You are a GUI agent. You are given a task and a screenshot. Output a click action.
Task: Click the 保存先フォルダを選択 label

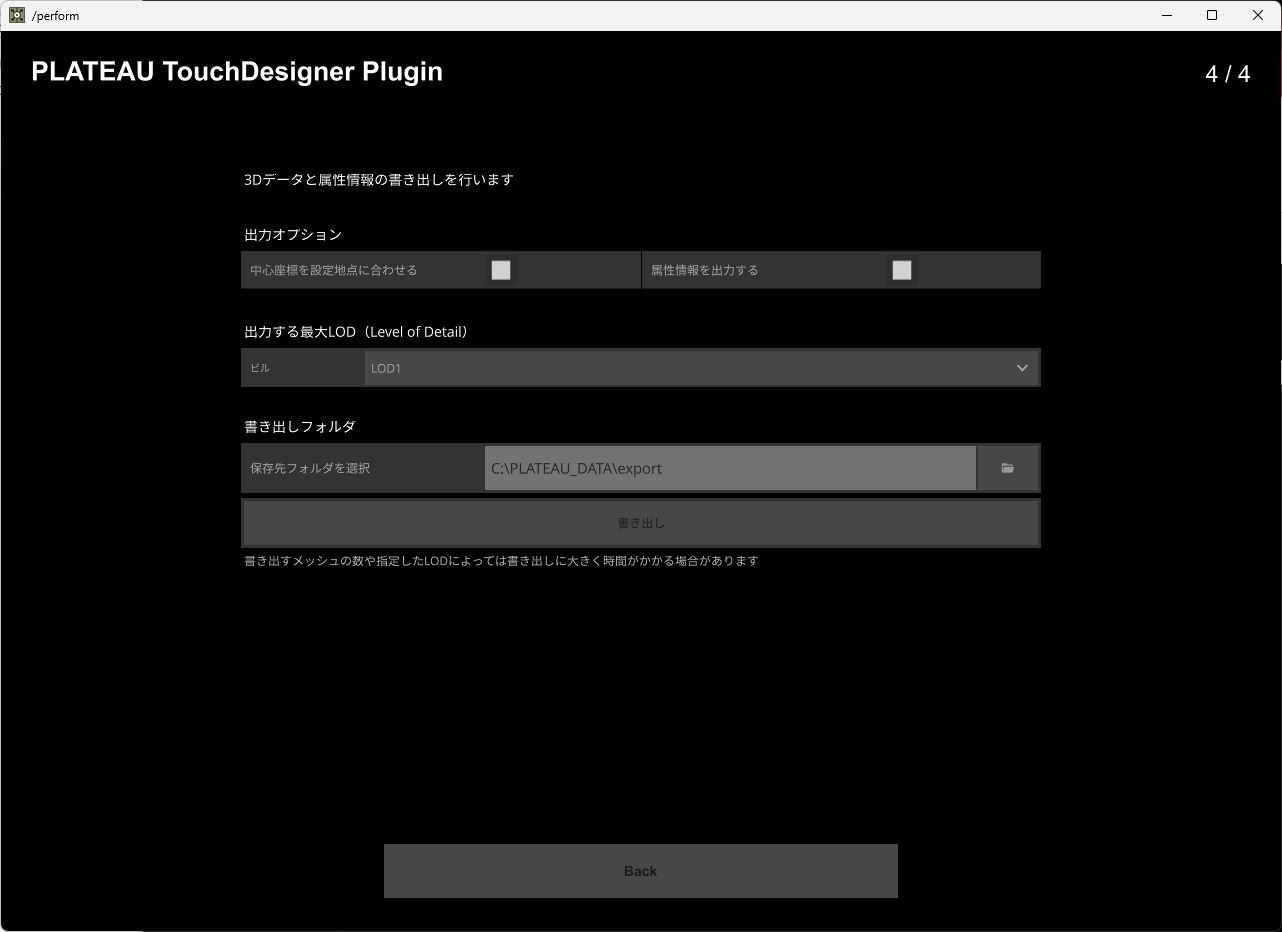tap(310, 468)
